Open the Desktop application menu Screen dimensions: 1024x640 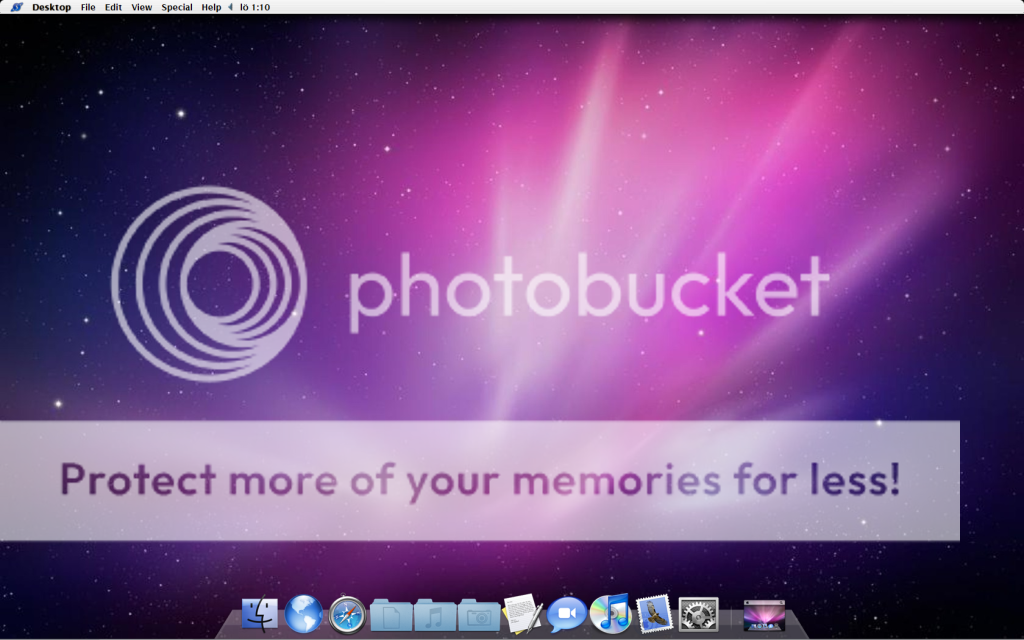tap(51, 7)
